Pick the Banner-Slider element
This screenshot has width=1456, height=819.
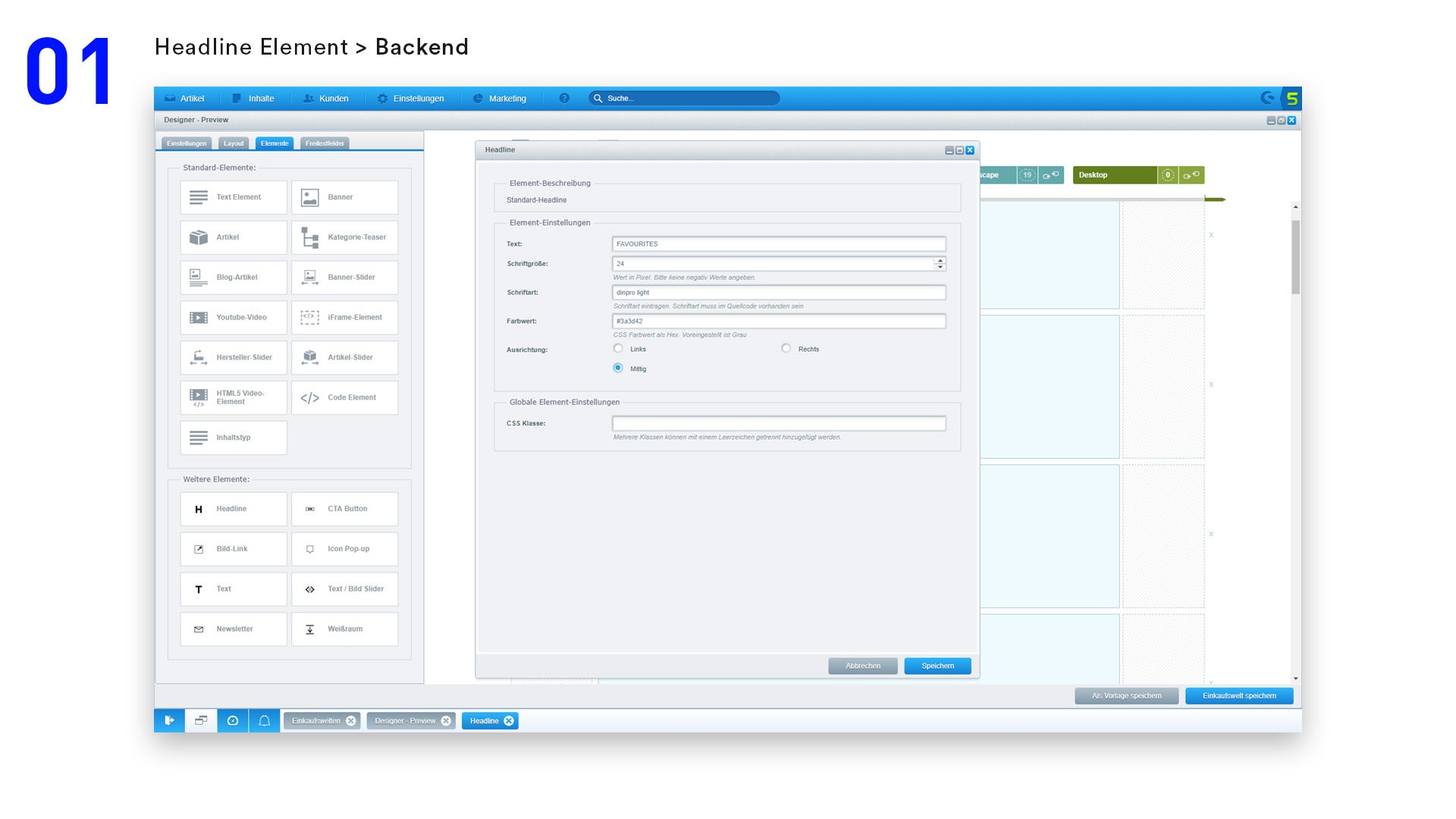[345, 278]
